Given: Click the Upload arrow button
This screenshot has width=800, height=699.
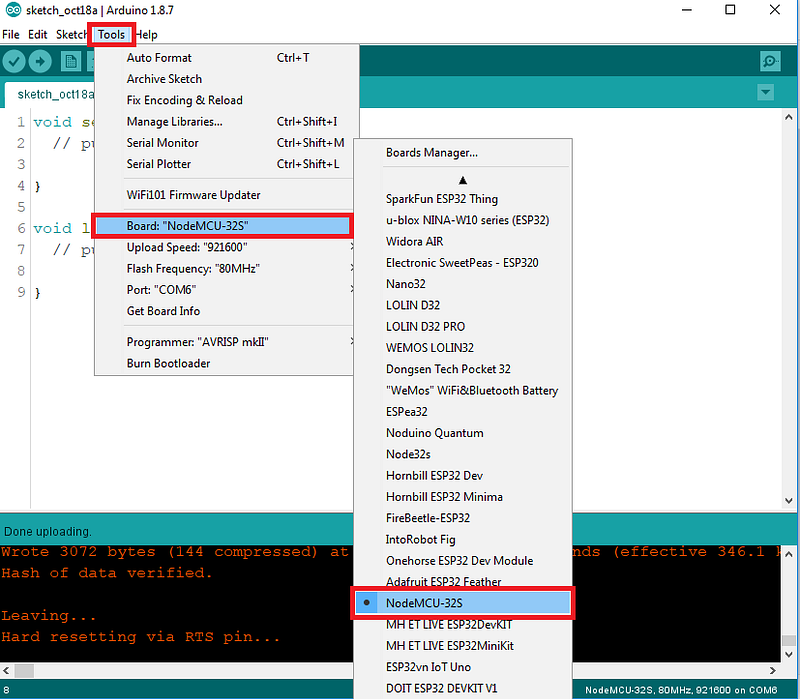Looking at the screenshot, I should pos(40,62).
